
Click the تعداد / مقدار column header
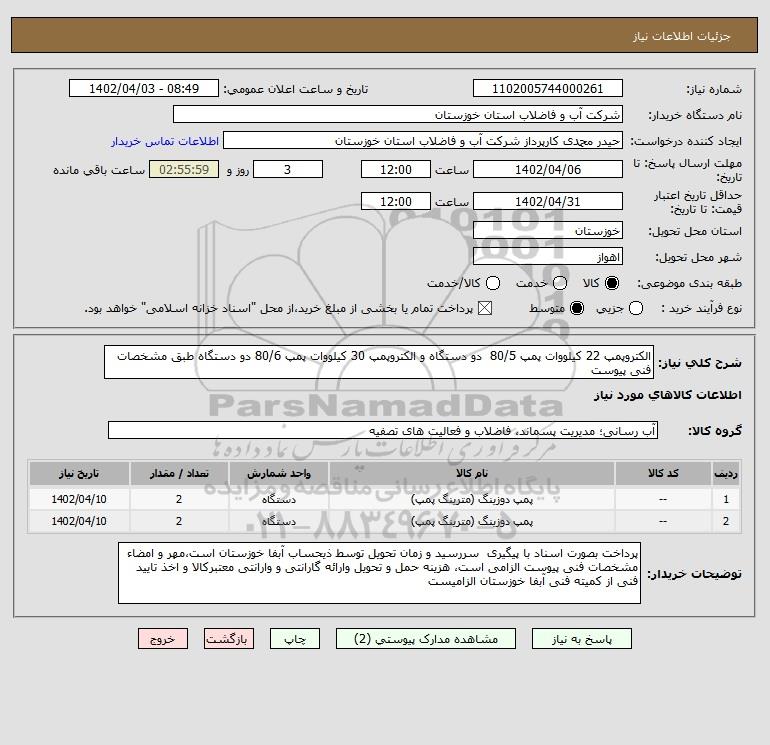(x=179, y=473)
